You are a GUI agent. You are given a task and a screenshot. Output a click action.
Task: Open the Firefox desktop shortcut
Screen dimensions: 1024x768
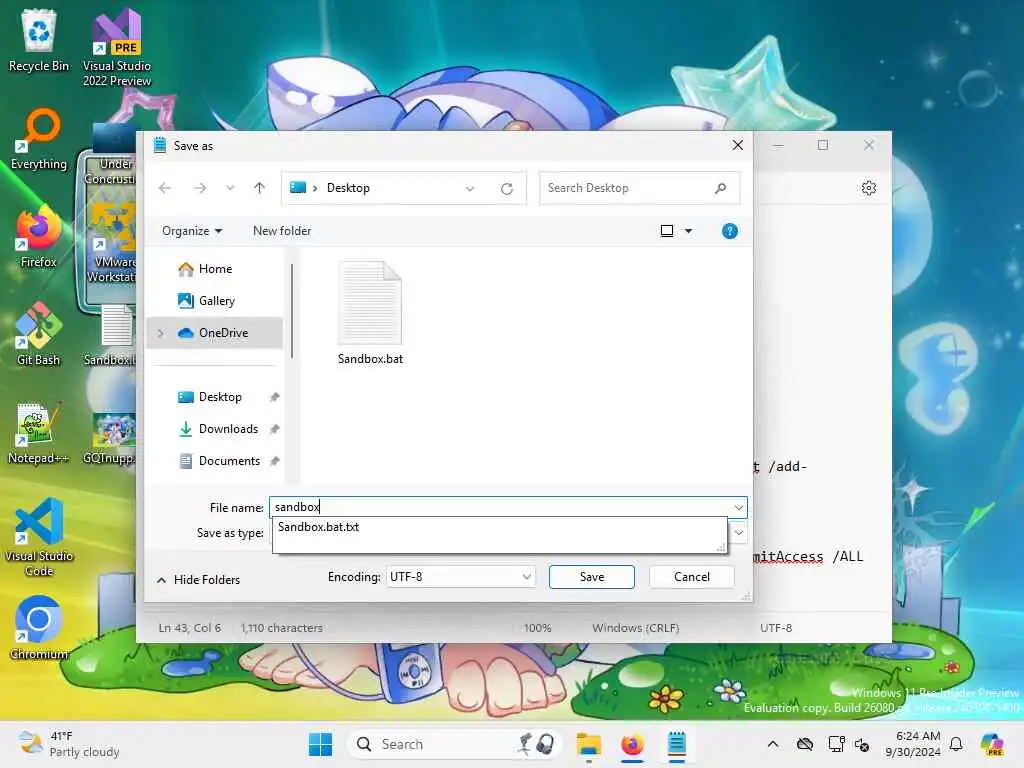tap(39, 237)
